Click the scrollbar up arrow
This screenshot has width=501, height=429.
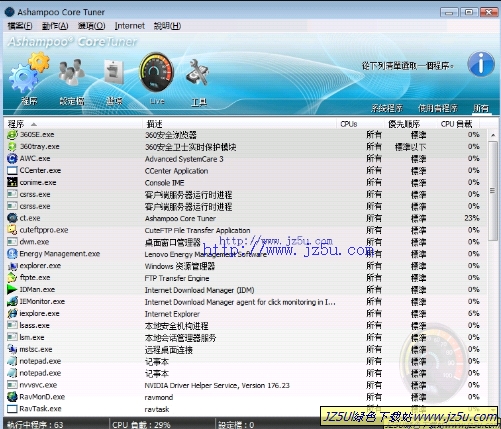click(493, 135)
